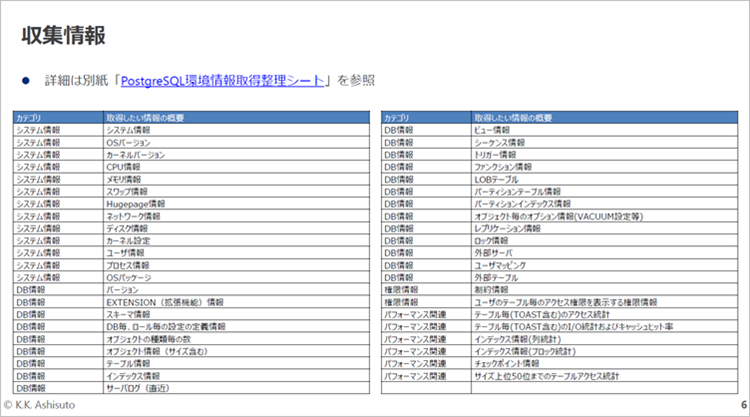750x417 pixels.
Task: Click the CPU情報 cell
Action: 236,167
